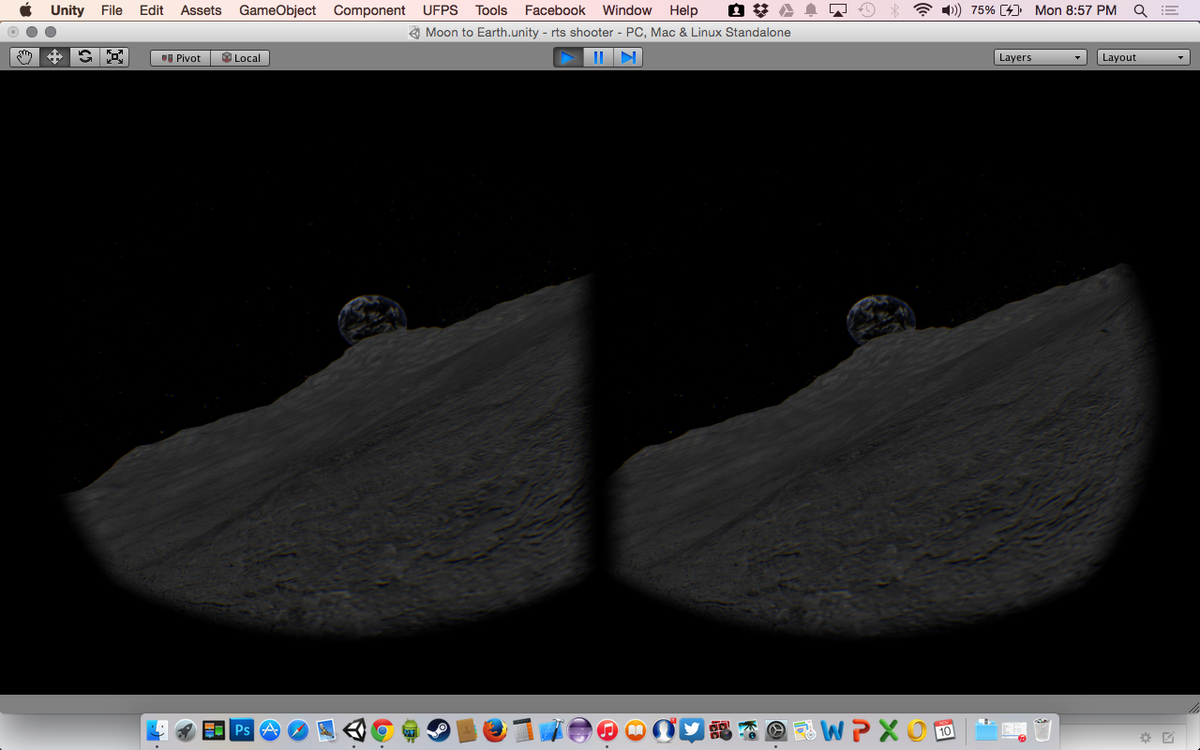Toggle Pivot/Center handle position
Viewport: 1200px width, 750px height.
click(x=180, y=58)
